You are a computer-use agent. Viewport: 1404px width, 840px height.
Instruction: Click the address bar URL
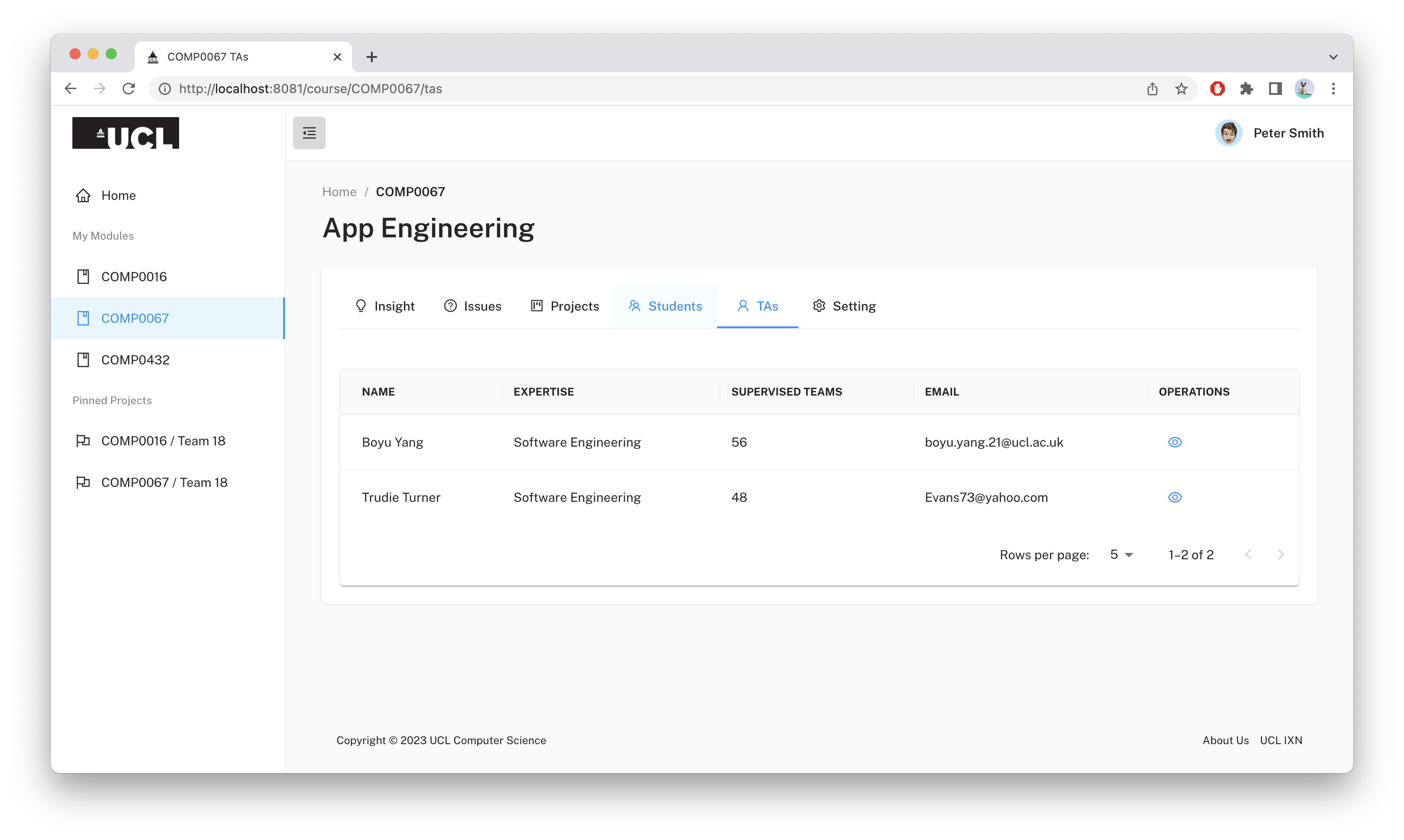click(310, 89)
